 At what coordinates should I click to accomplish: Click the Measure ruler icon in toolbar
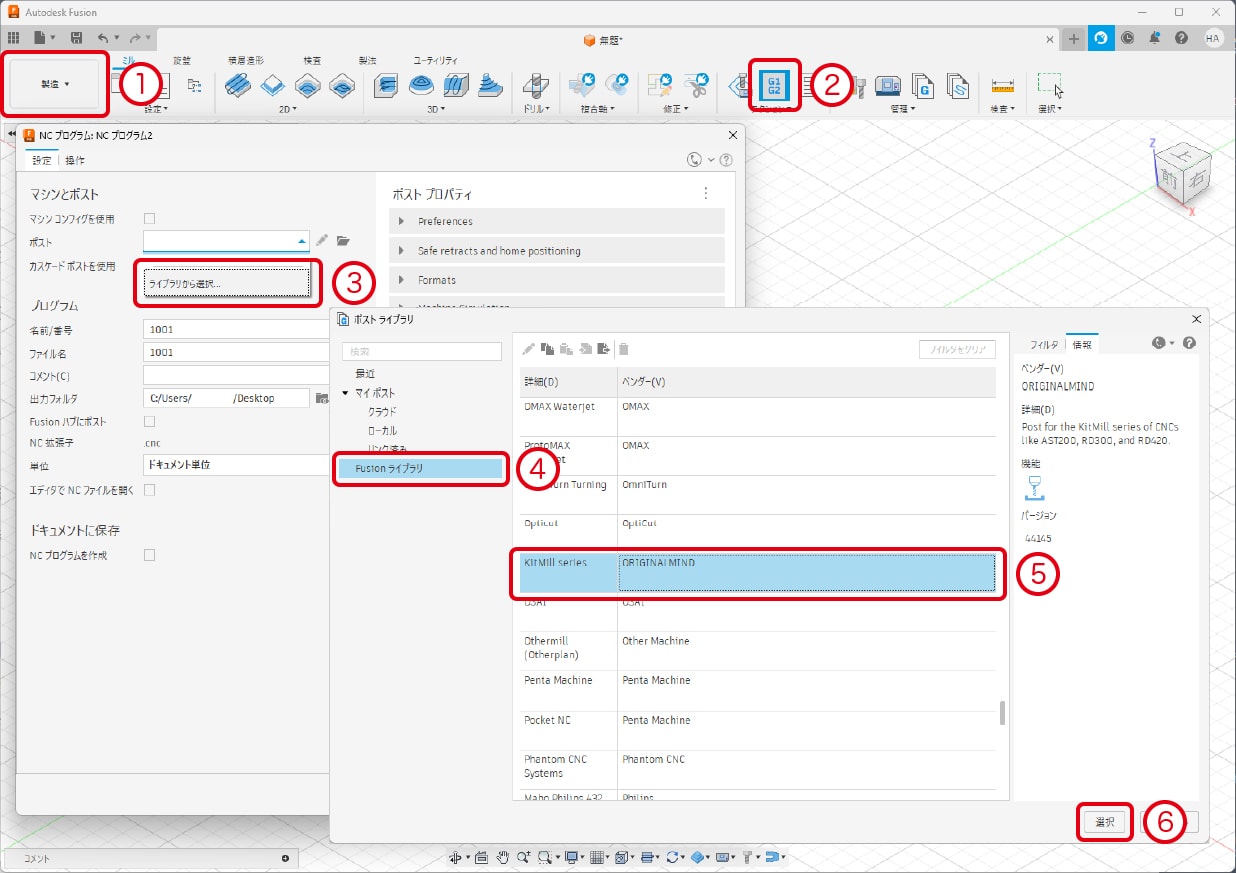1002,86
